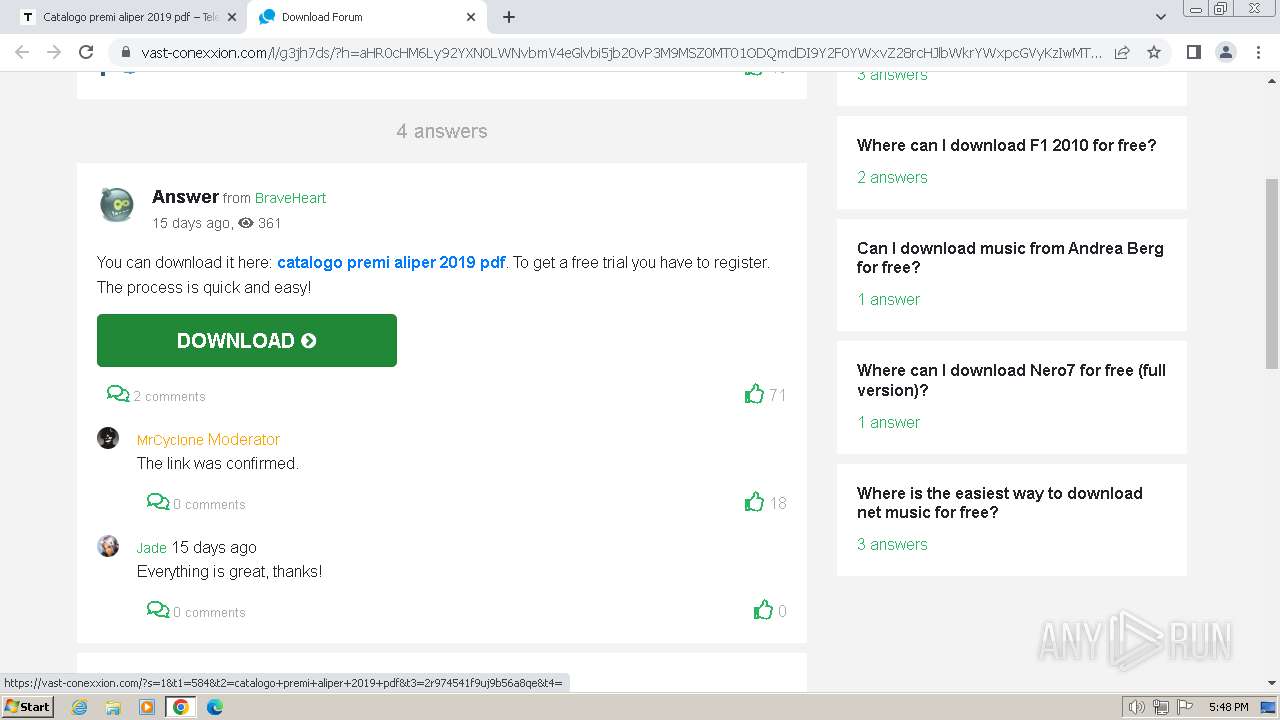The height and width of the screenshot is (720, 1280).
Task: Open a new tab with plus button
Action: coord(509,17)
